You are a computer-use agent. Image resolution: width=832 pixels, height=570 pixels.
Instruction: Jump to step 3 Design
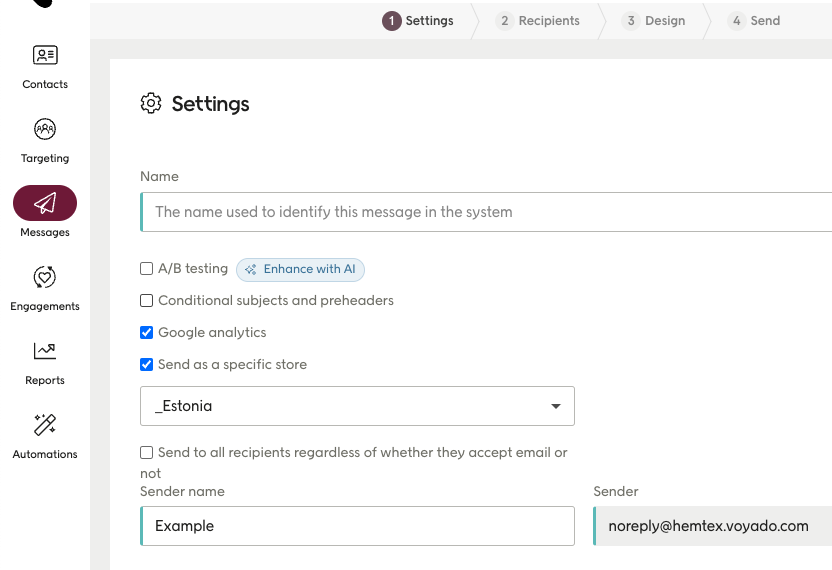coord(654,21)
